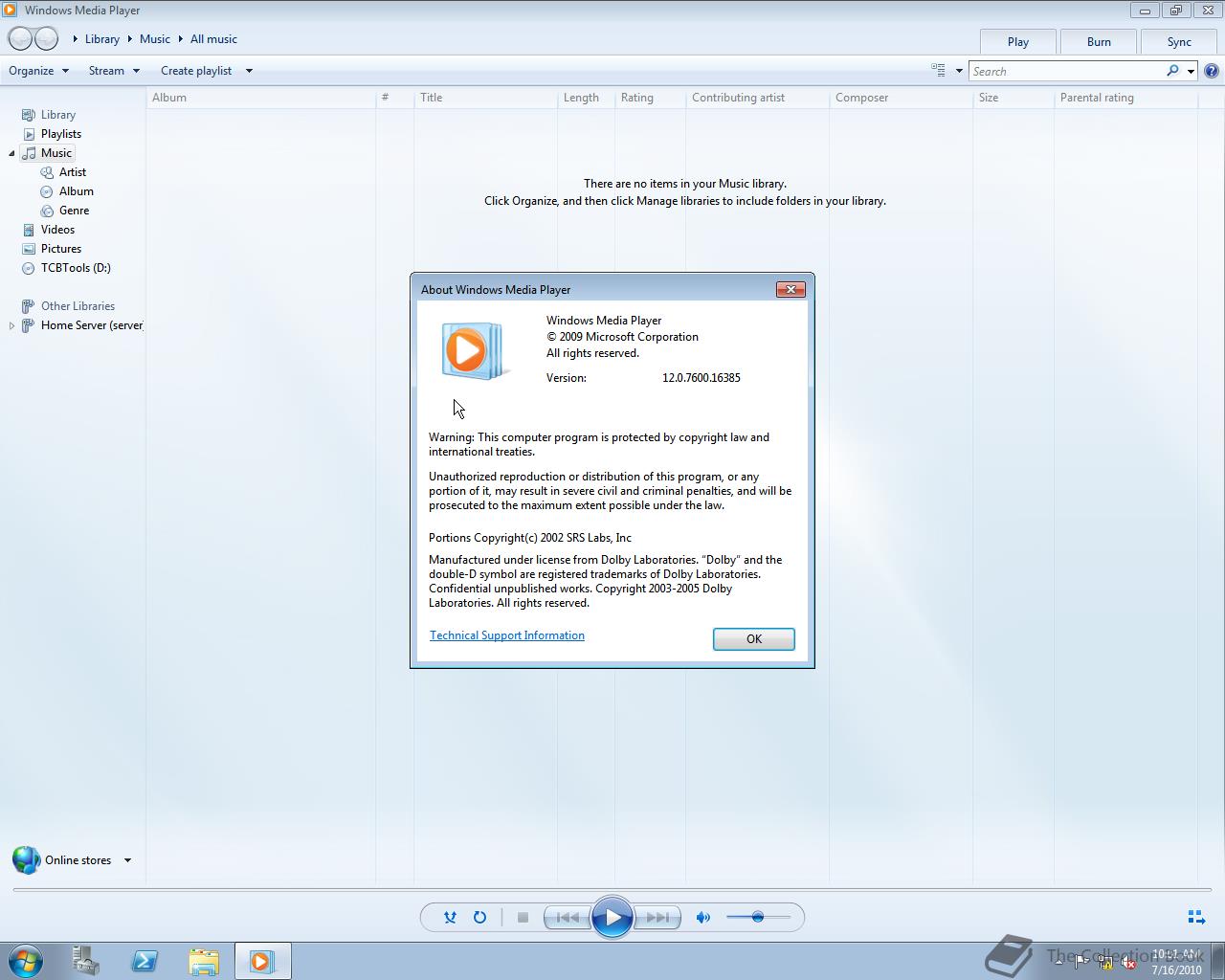Select Videos in navigation pane
The width and height of the screenshot is (1225, 980).
click(x=57, y=230)
